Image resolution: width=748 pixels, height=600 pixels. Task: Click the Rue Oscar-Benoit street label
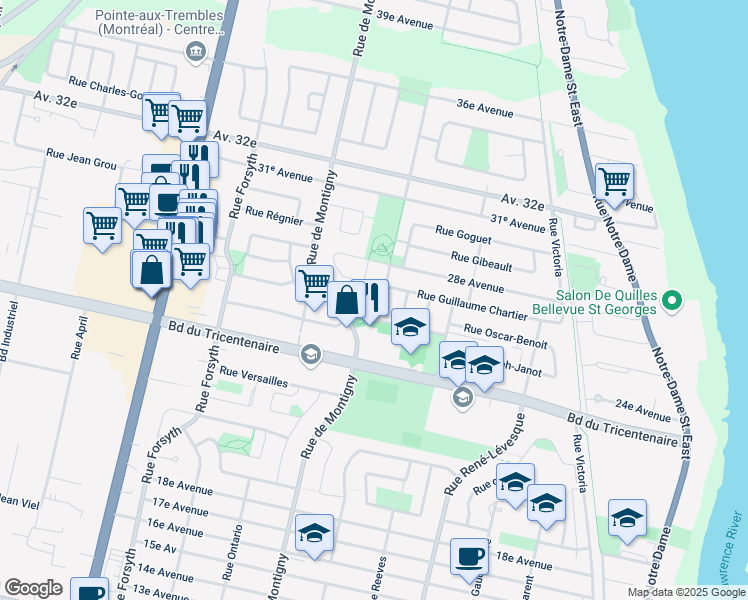pos(506,337)
